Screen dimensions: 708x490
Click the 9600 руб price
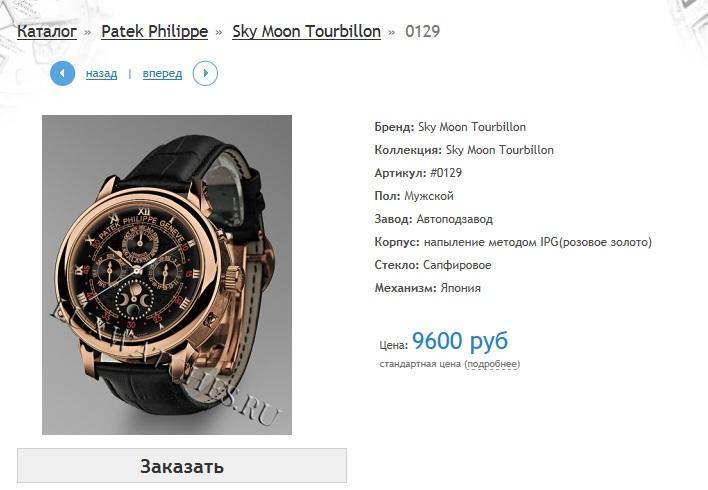460,341
